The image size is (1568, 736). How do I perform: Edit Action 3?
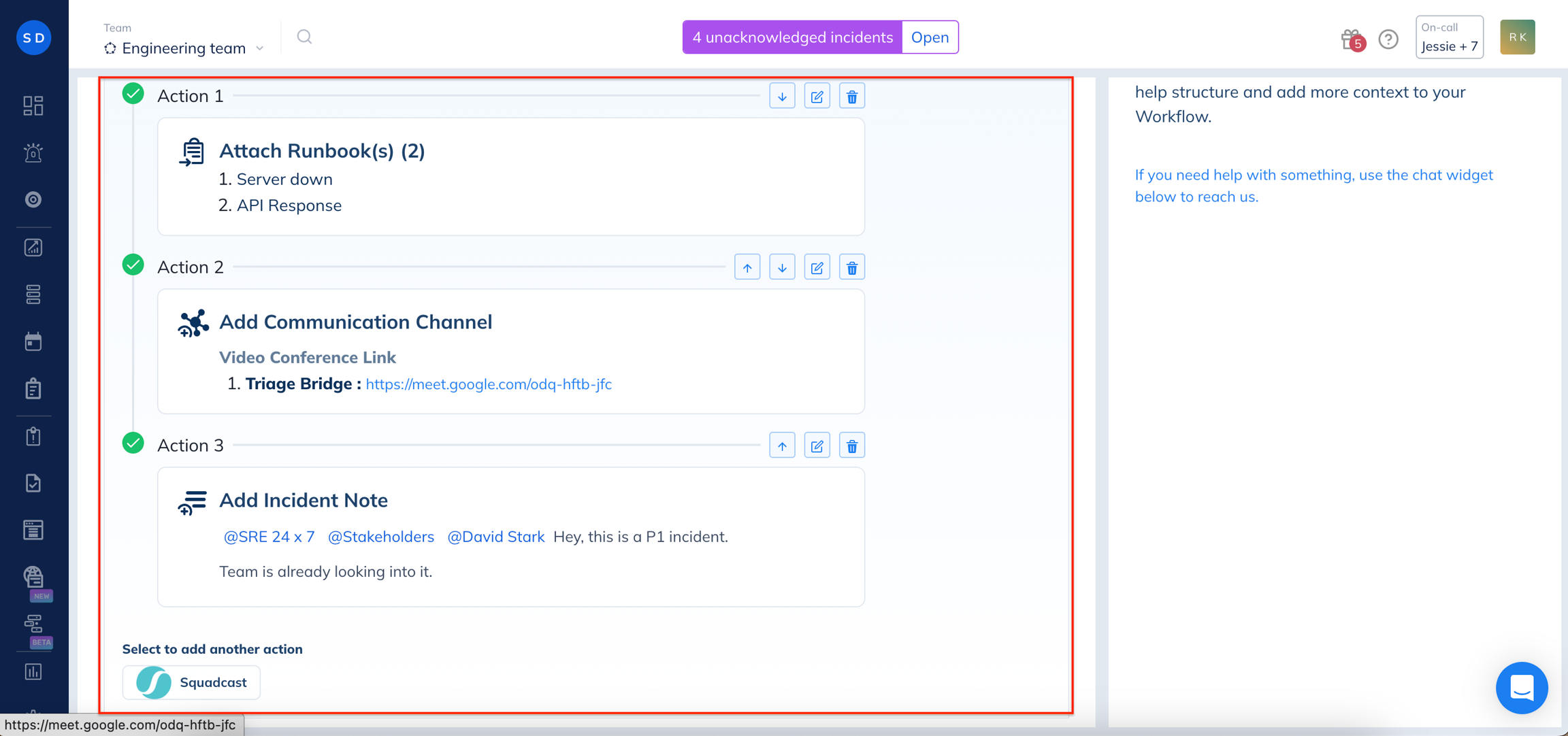pos(817,446)
